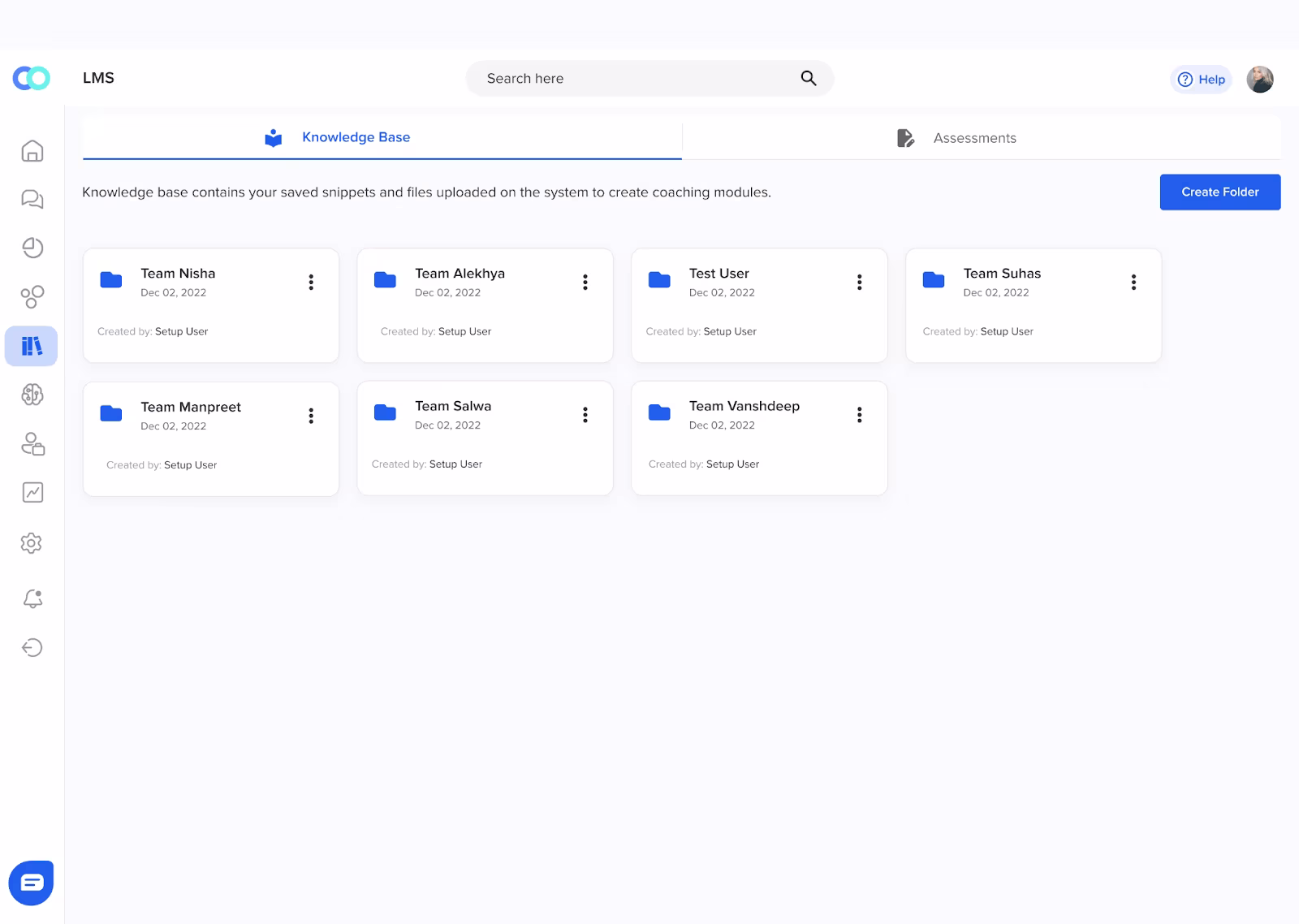Open the Team Manpreet folder title
1299x924 pixels.
click(191, 407)
